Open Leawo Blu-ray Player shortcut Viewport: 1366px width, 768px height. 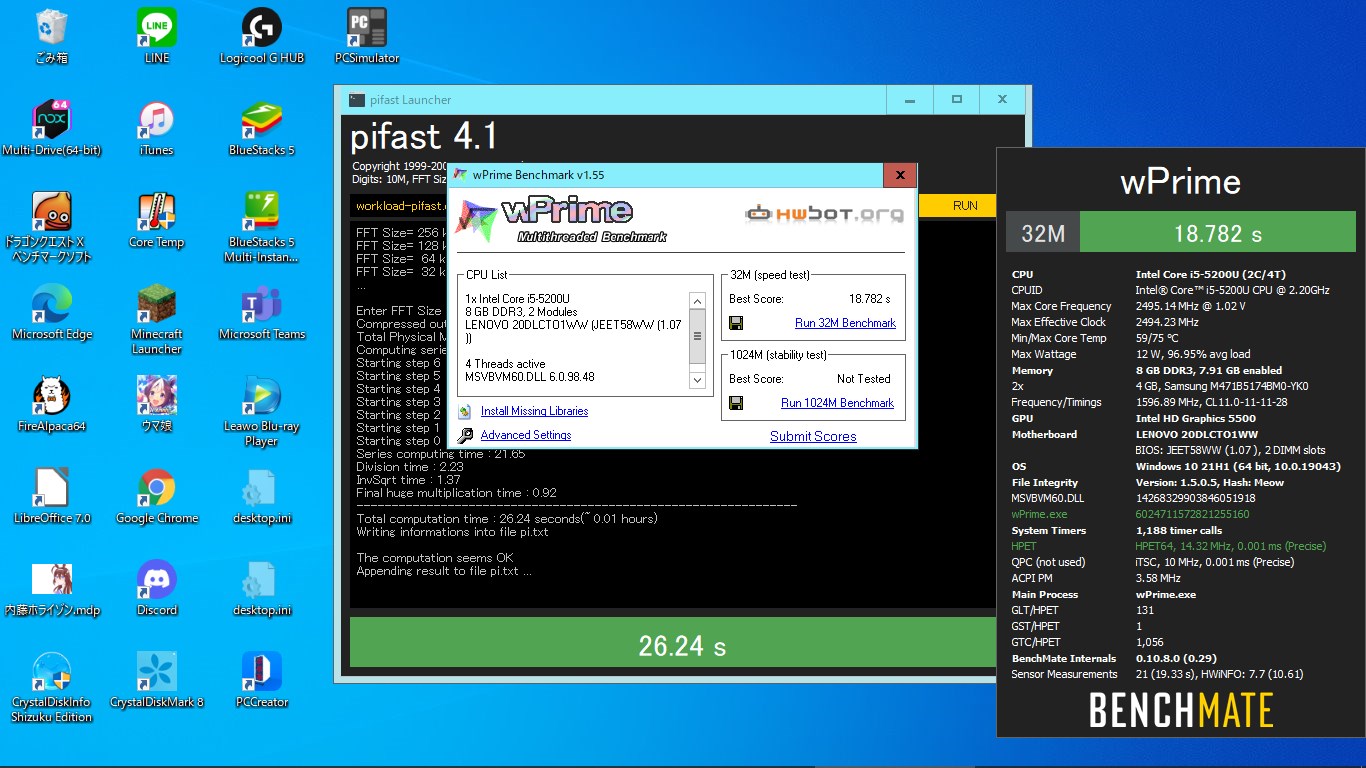coord(262,411)
